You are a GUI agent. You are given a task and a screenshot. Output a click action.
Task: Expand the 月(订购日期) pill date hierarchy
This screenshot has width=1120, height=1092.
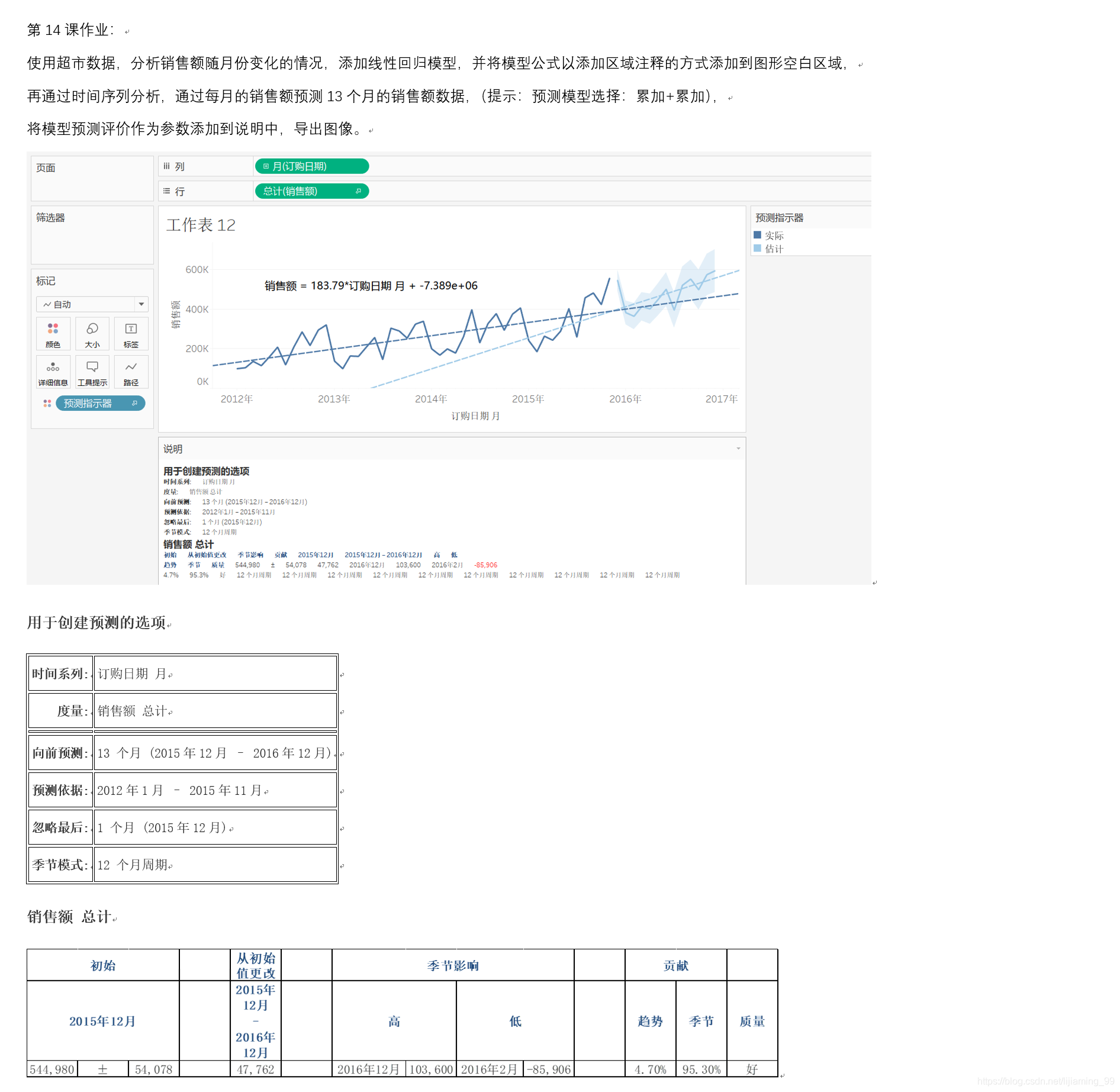266,166
